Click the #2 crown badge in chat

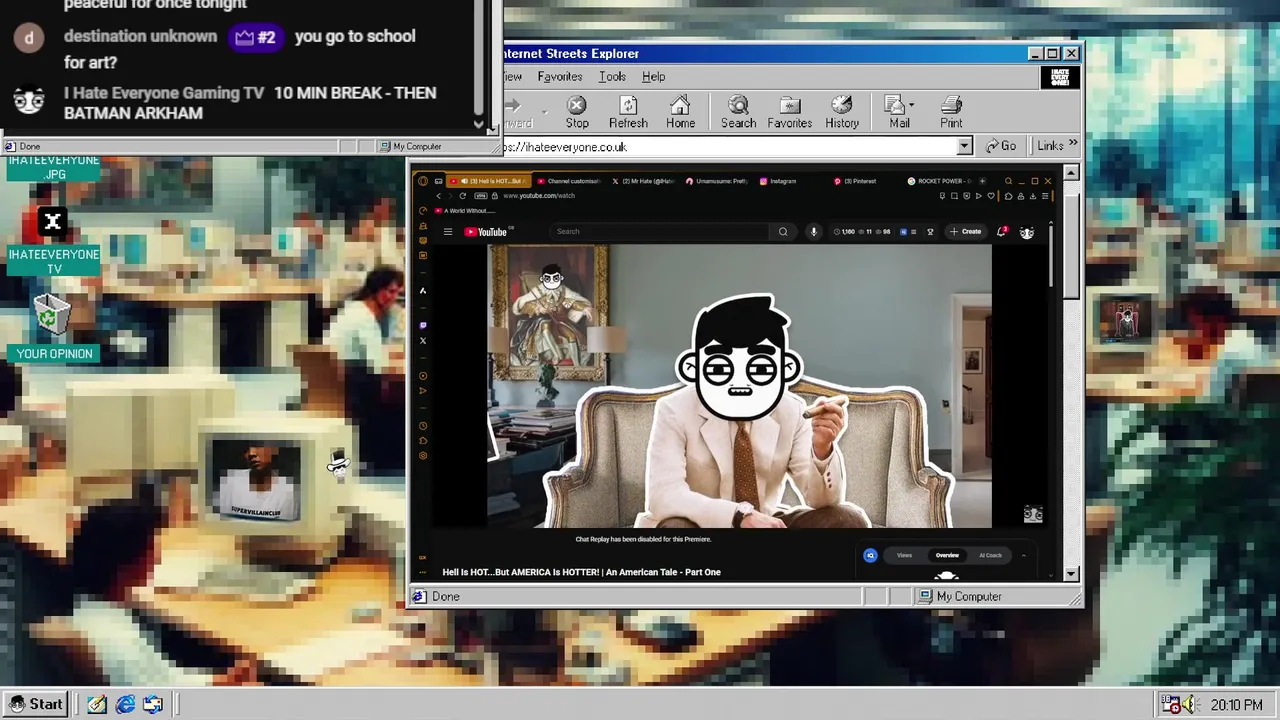click(256, 37)
